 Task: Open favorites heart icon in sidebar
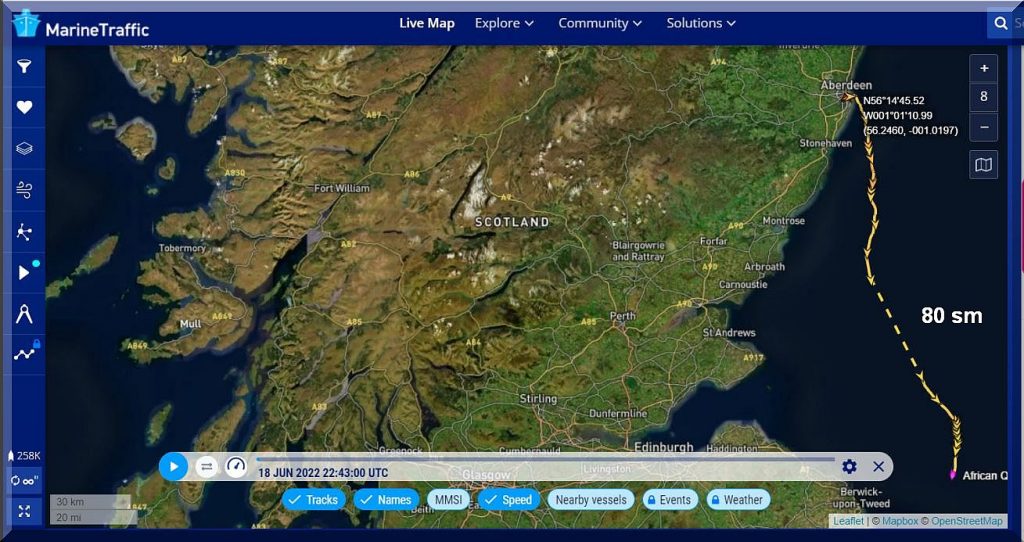tap(24, 107)
